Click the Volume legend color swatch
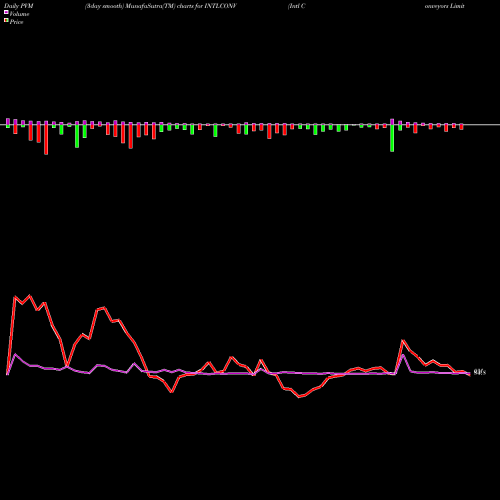The height and width of the screenshot is (500, 500). tap(6, 12)
